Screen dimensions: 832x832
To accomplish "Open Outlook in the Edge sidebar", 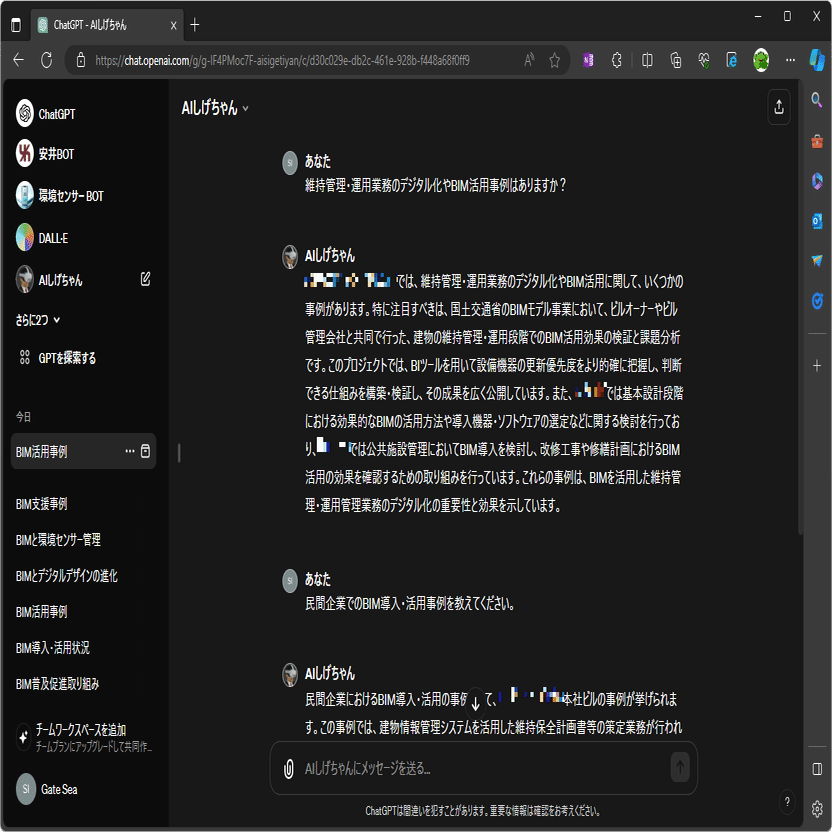I will tap(817, 220).
